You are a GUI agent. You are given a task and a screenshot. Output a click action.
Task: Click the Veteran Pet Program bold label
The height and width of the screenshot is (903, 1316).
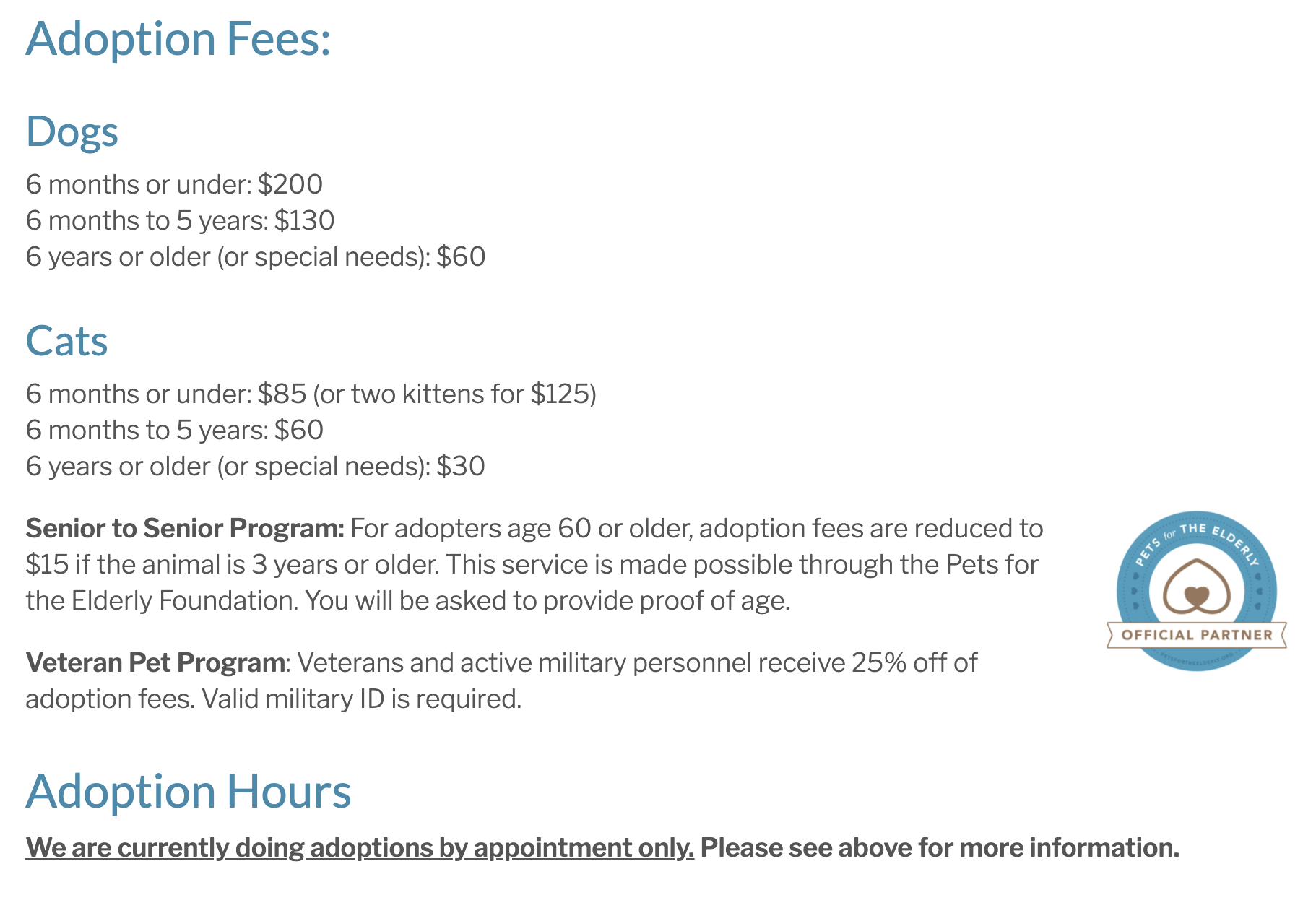[x=155, y=662]
